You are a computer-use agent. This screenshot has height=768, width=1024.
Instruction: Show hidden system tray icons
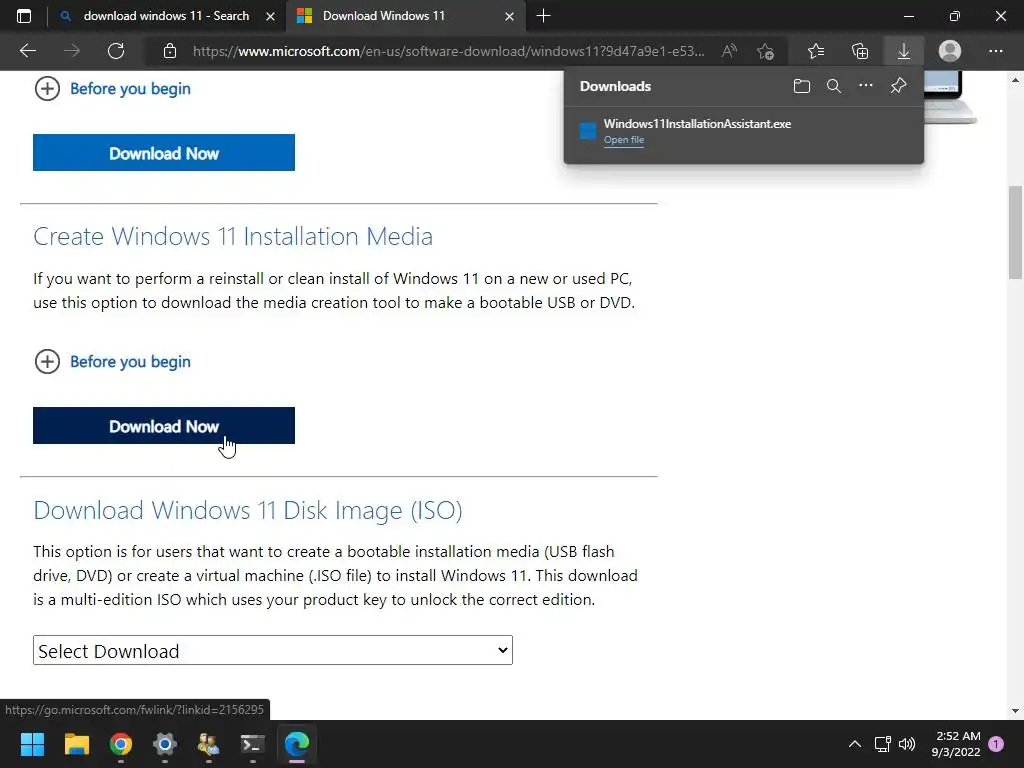854,744
